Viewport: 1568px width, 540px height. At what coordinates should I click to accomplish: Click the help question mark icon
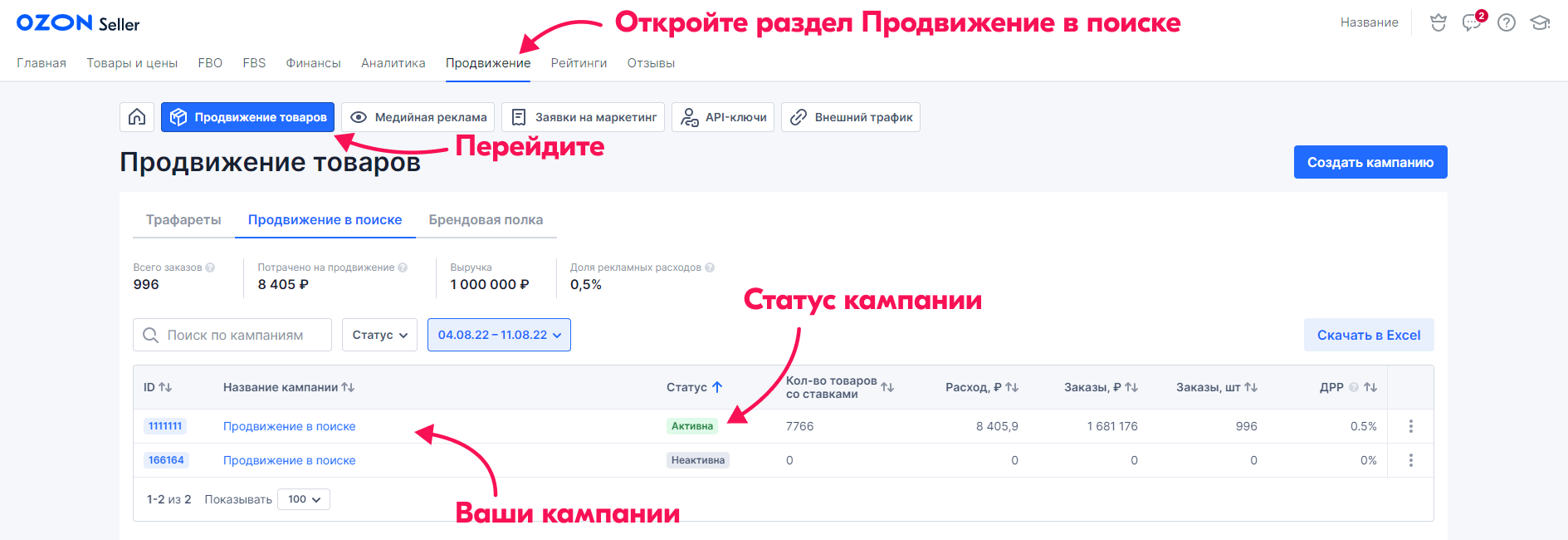click(1506, 22)
